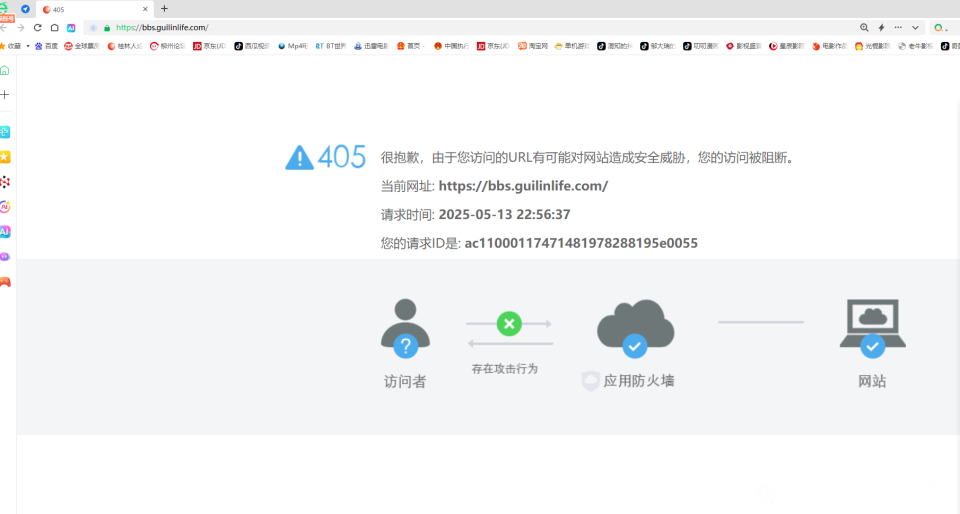Open the 百度 bookmark
Screen dimensions: 960x514
tap(46, 46)
